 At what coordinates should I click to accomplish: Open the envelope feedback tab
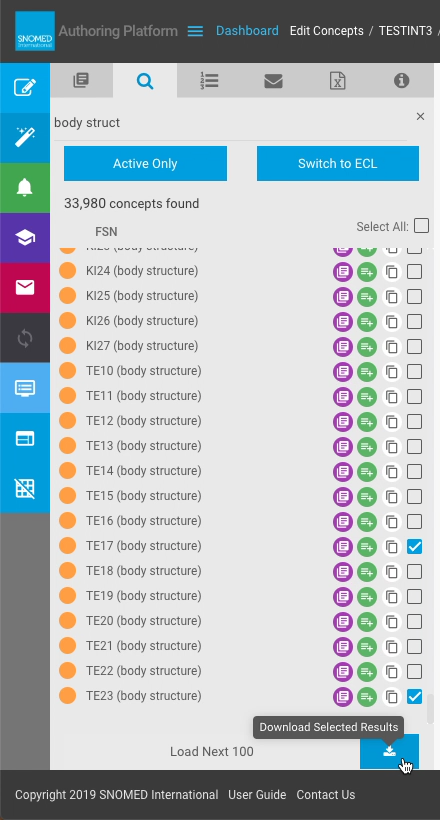tap(273, 81)
